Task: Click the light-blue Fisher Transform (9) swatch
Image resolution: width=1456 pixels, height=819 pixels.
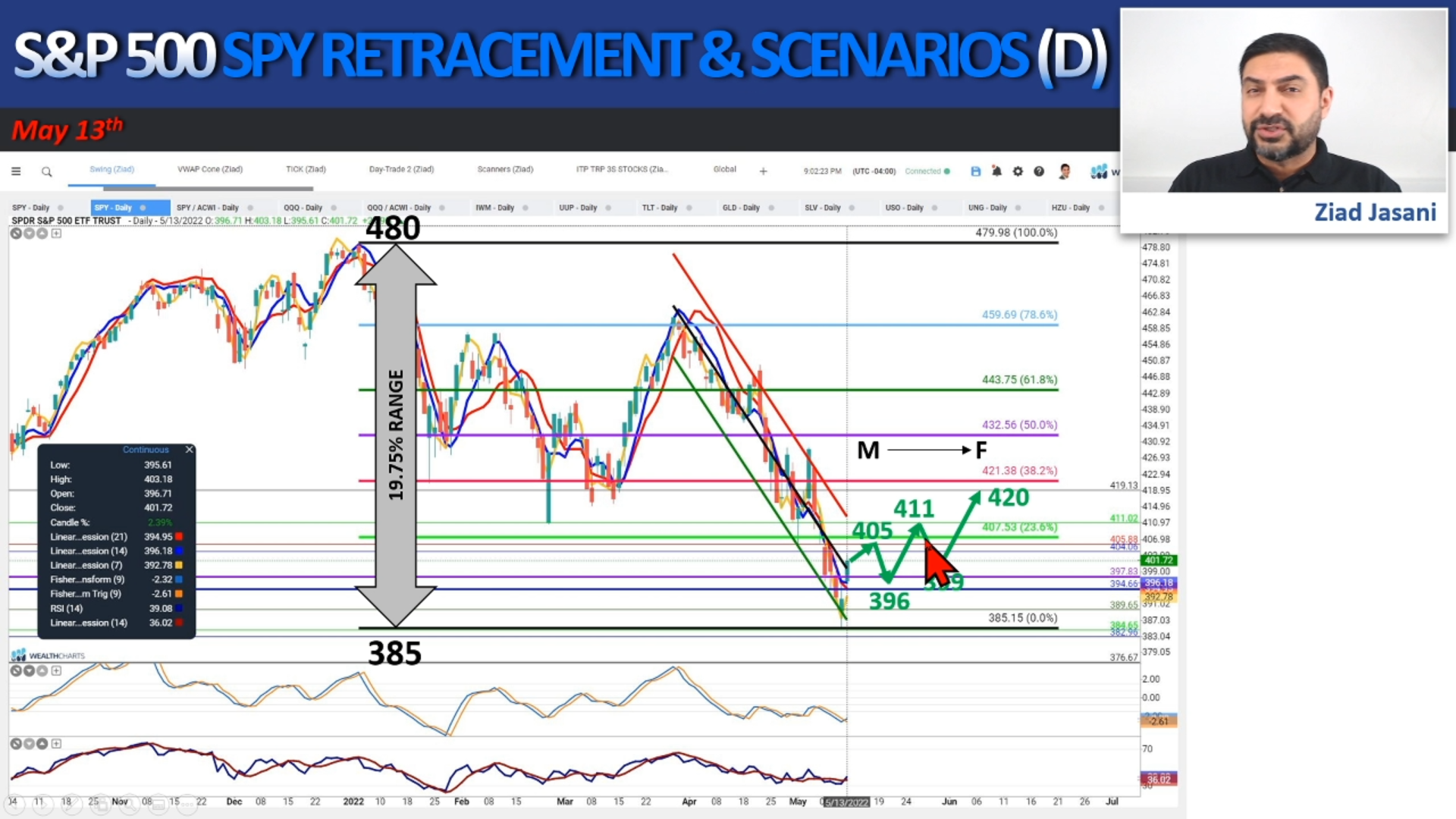Action: coord(179,579)
